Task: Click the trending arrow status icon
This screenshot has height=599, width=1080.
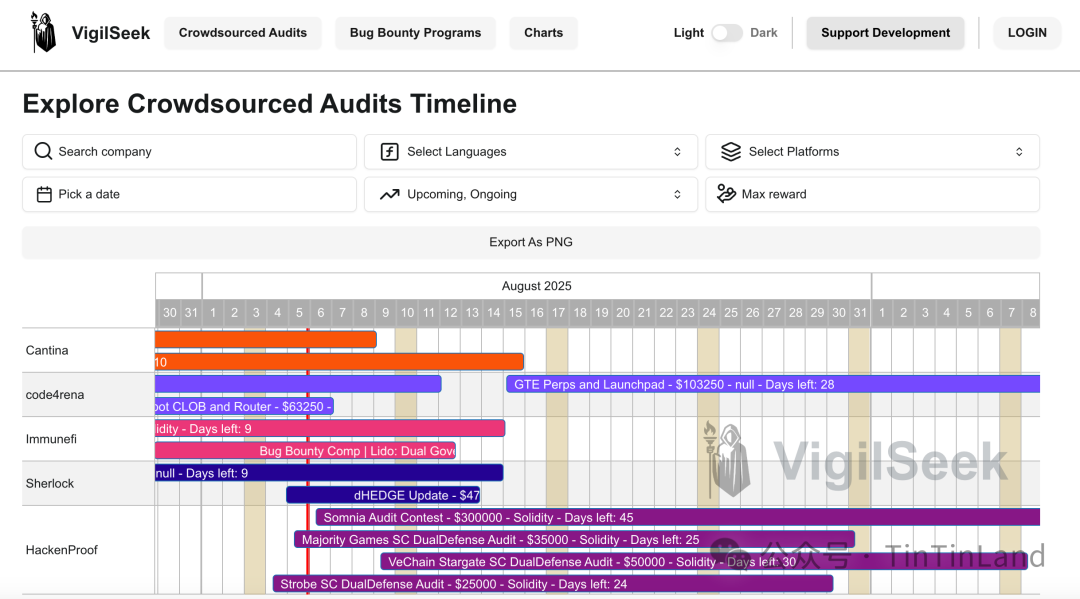Action: click(x=390, y=194)
